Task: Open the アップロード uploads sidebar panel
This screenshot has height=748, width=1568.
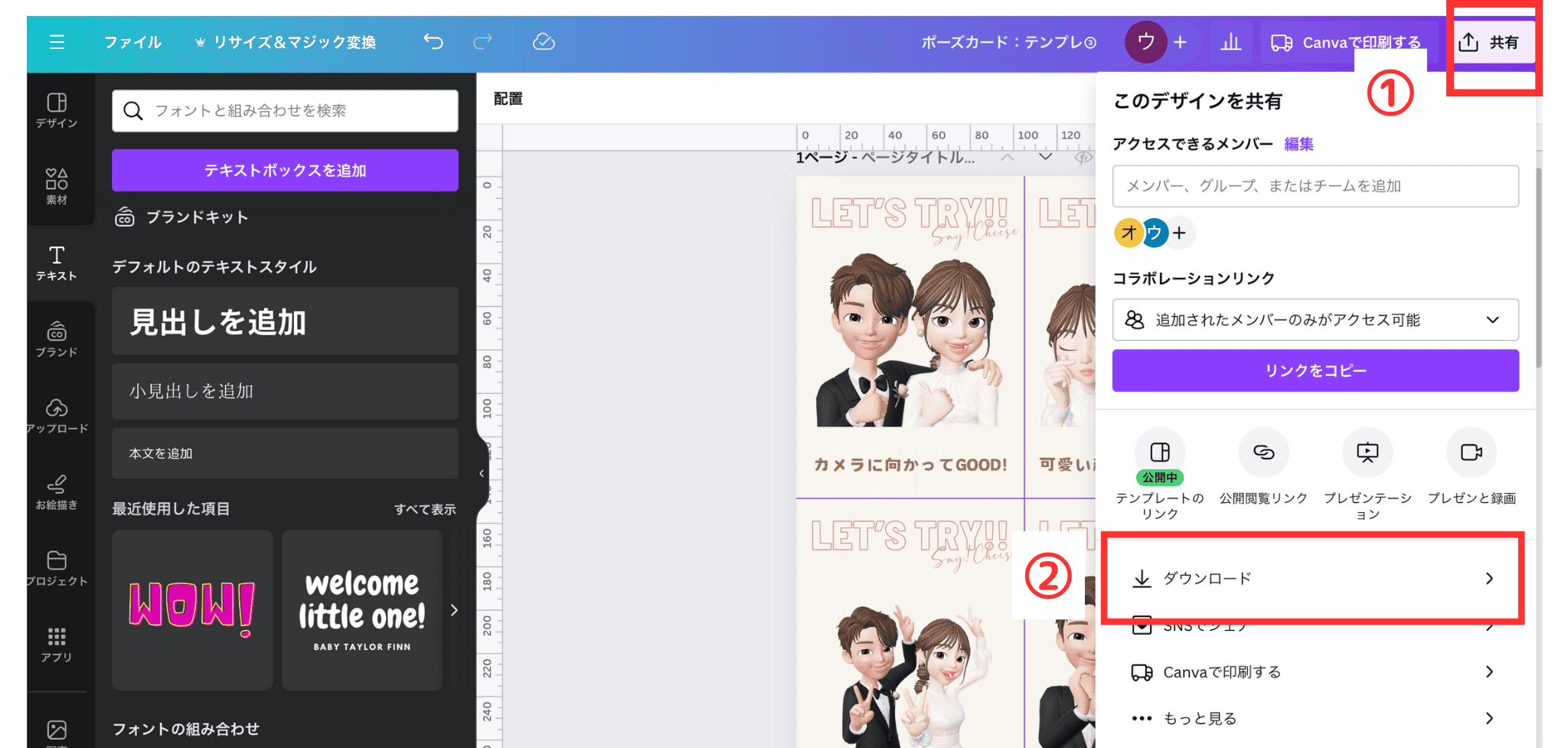Action: coord(57,415)
